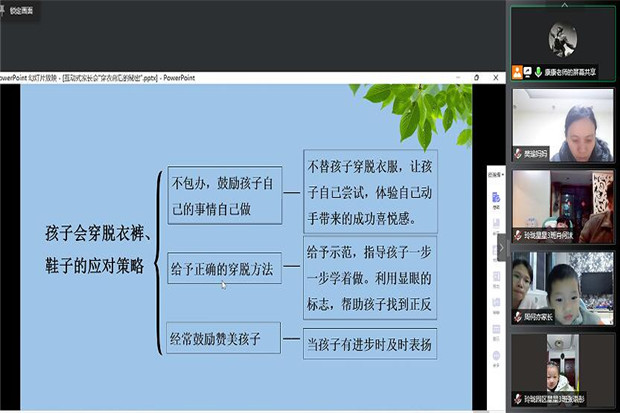Click the muted mic icon on the bottom video tile
Screen dimensions: 620x413
[x=518, y=399]
